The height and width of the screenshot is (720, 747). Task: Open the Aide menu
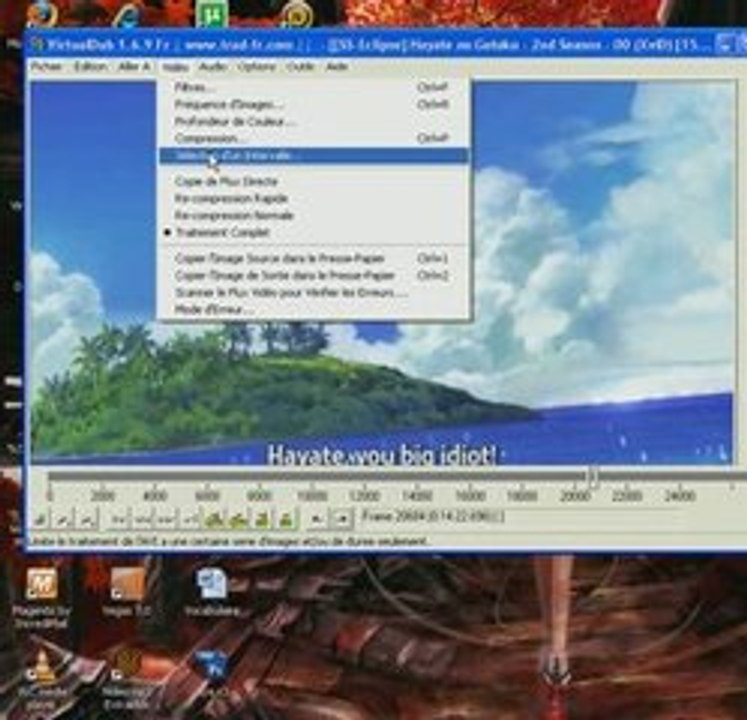coord(337,67)
